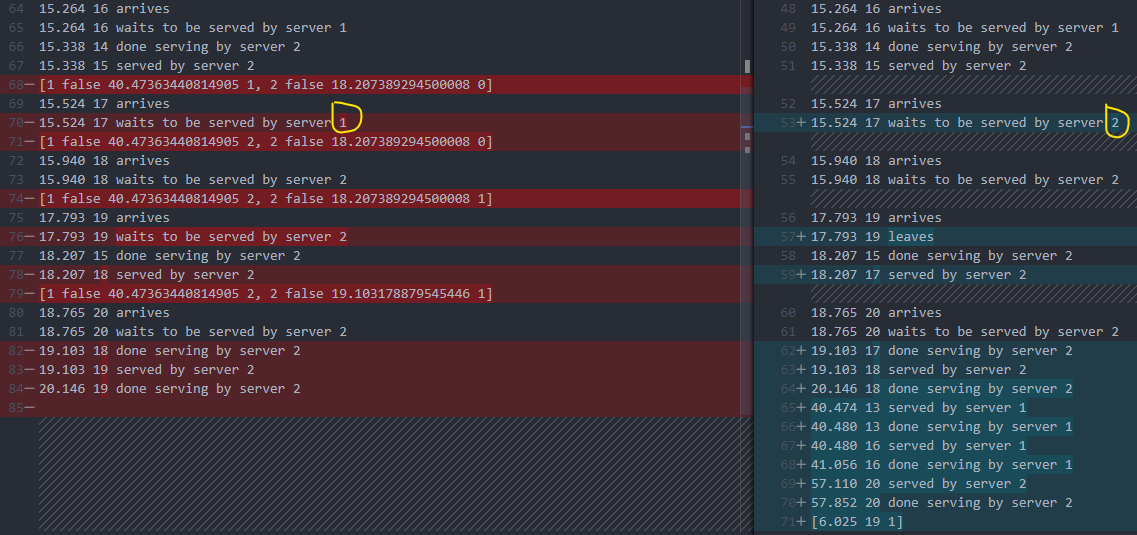The width and height of the screenshot is (1137, 535).
Task: Select added line '40.480 16 served by server 1'
Action: click(x=918, y=445)
